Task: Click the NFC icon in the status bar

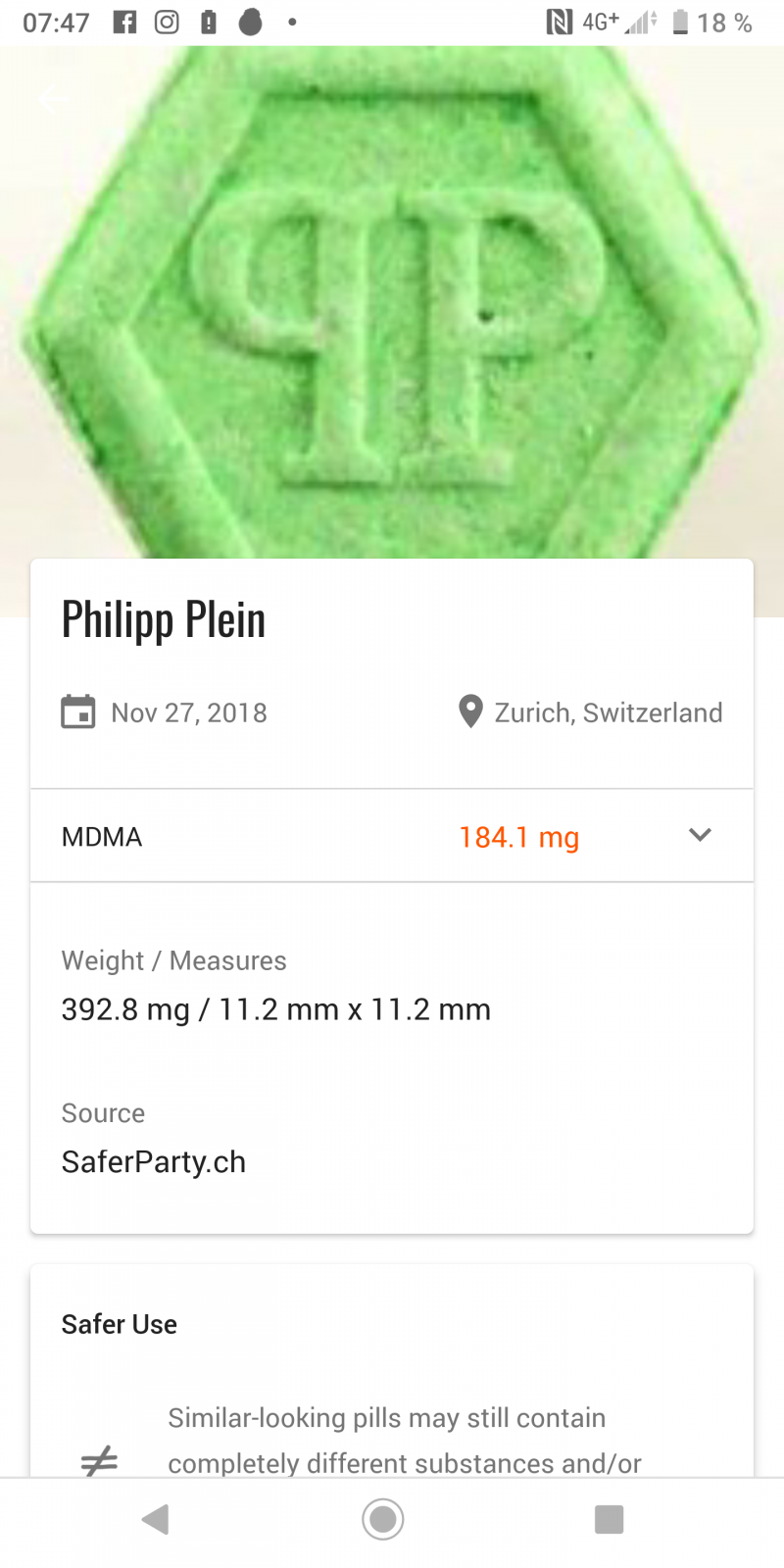Action: tap(559, 23)
